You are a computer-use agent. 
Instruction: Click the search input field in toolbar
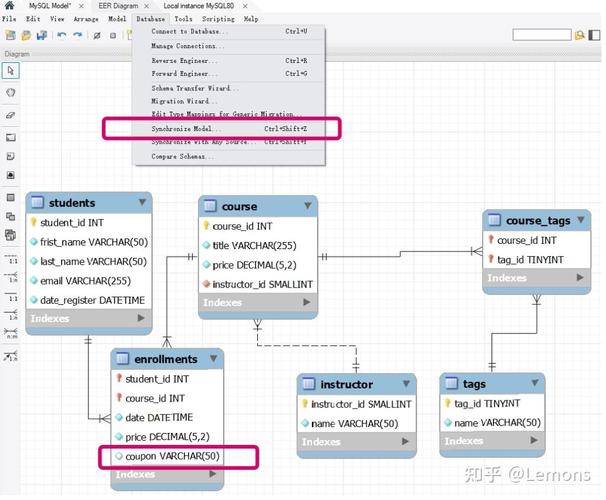[540, 35]
